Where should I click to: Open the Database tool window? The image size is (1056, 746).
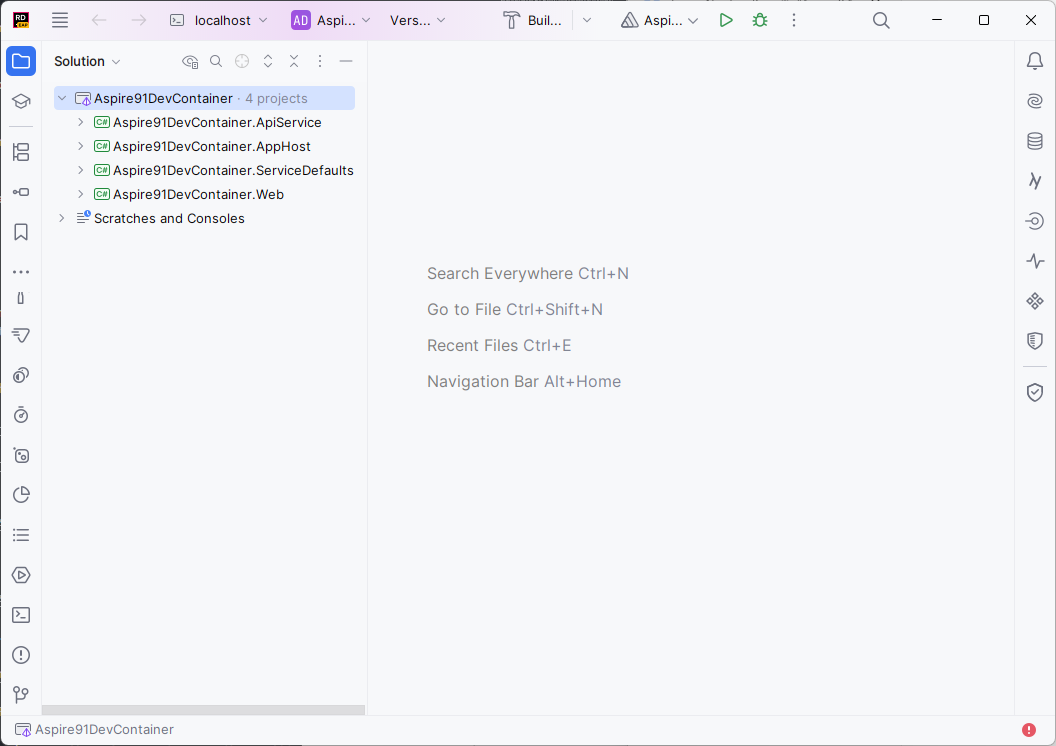(1035, 141)
